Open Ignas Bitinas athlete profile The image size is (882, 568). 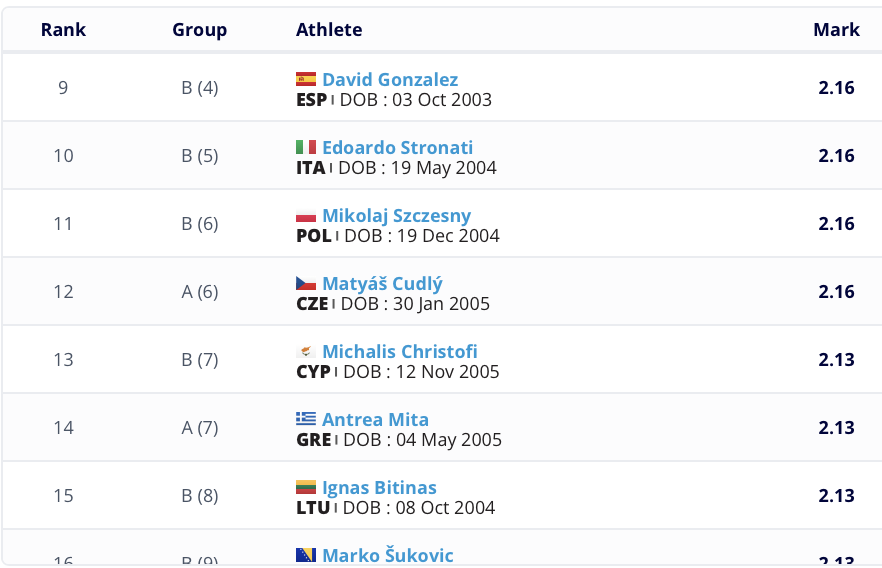coord(379,487)
